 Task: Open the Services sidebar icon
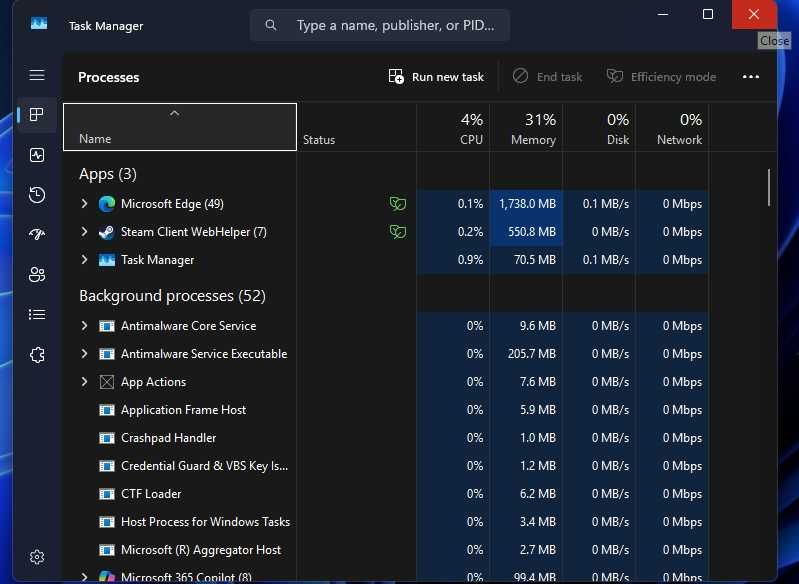coord(37,355)
